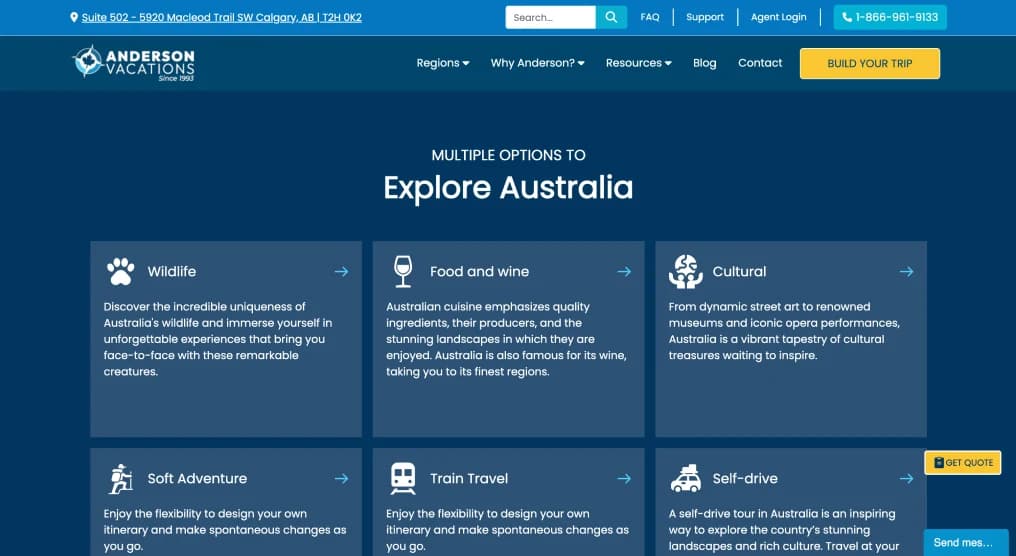The width and height of the screenshot is (1016, 556).
Task: Click the Wildlife description starting 'Discover the incredible'
Action: pyautogui.click(x=219, y=339)
